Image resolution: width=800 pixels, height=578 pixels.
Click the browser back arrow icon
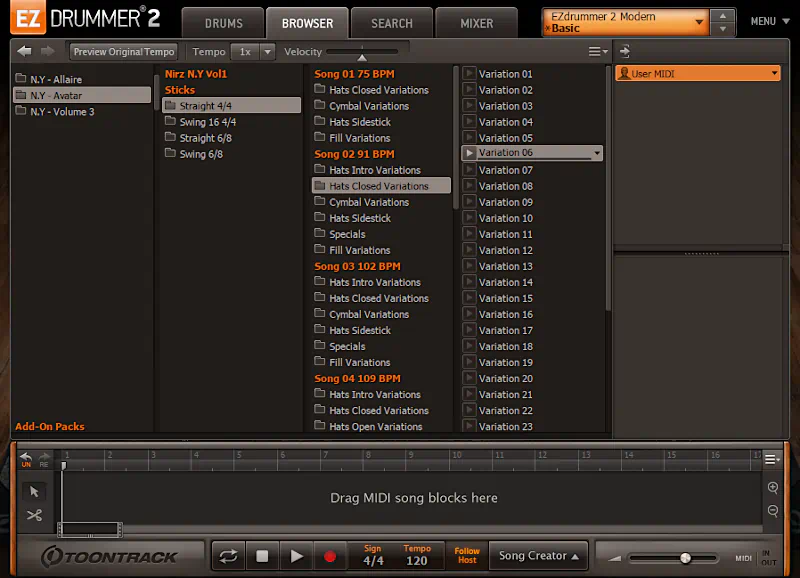pos(24,51)
